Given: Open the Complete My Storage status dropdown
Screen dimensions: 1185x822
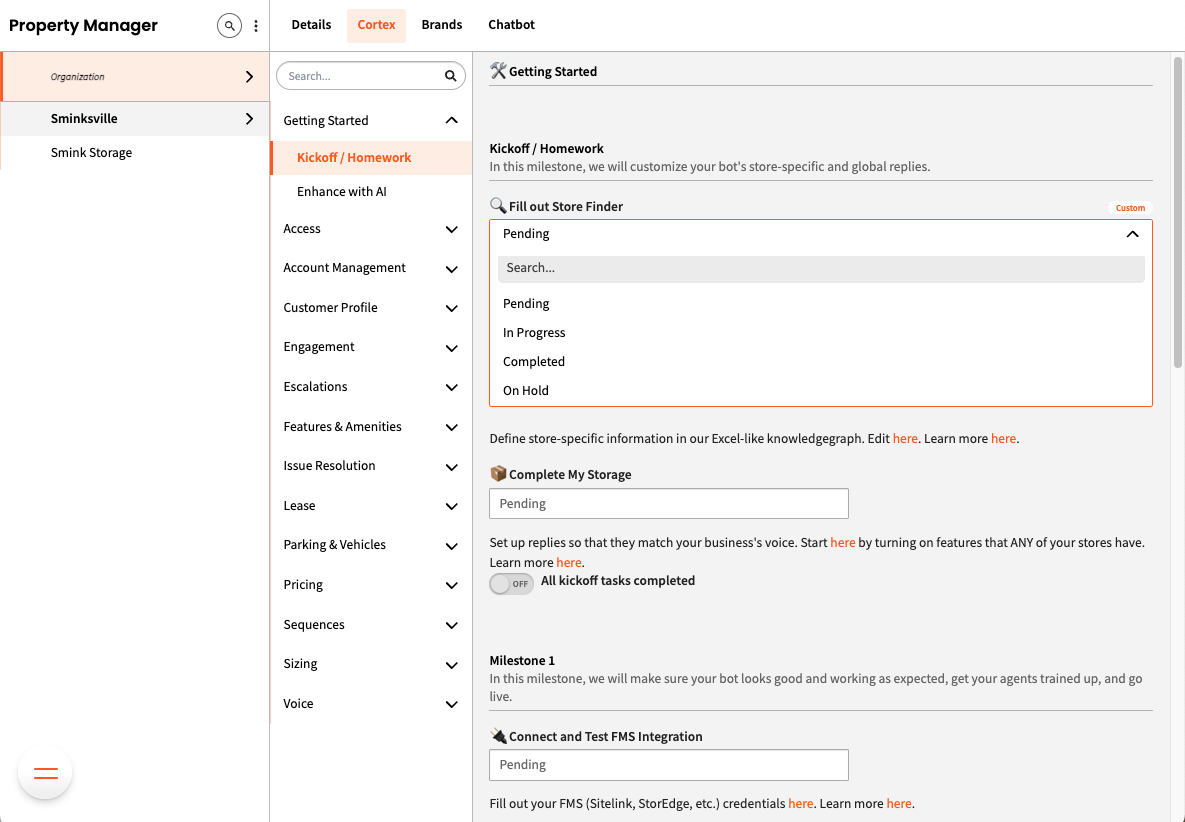Looking at the screenshot, I should 668,504.
